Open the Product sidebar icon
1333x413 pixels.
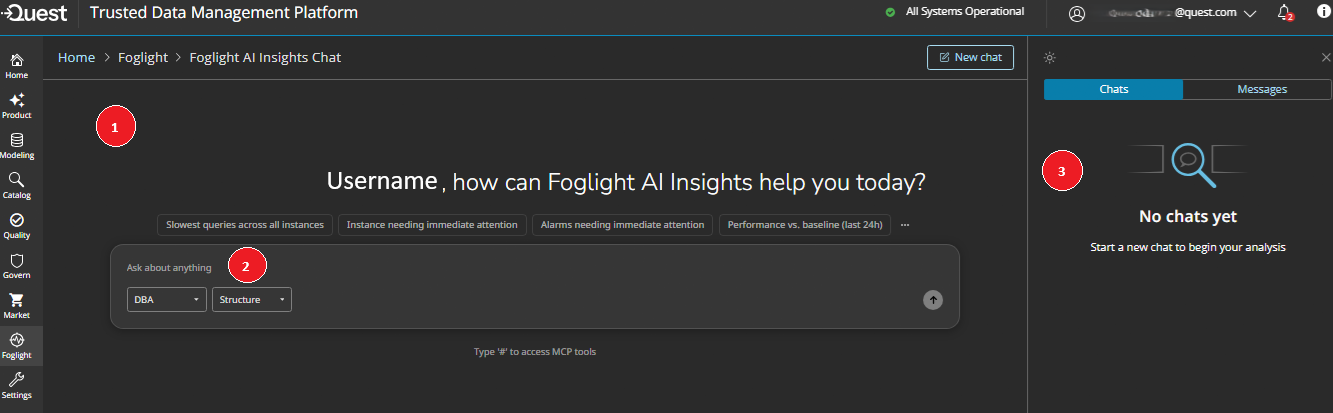(x=17, y=106)
